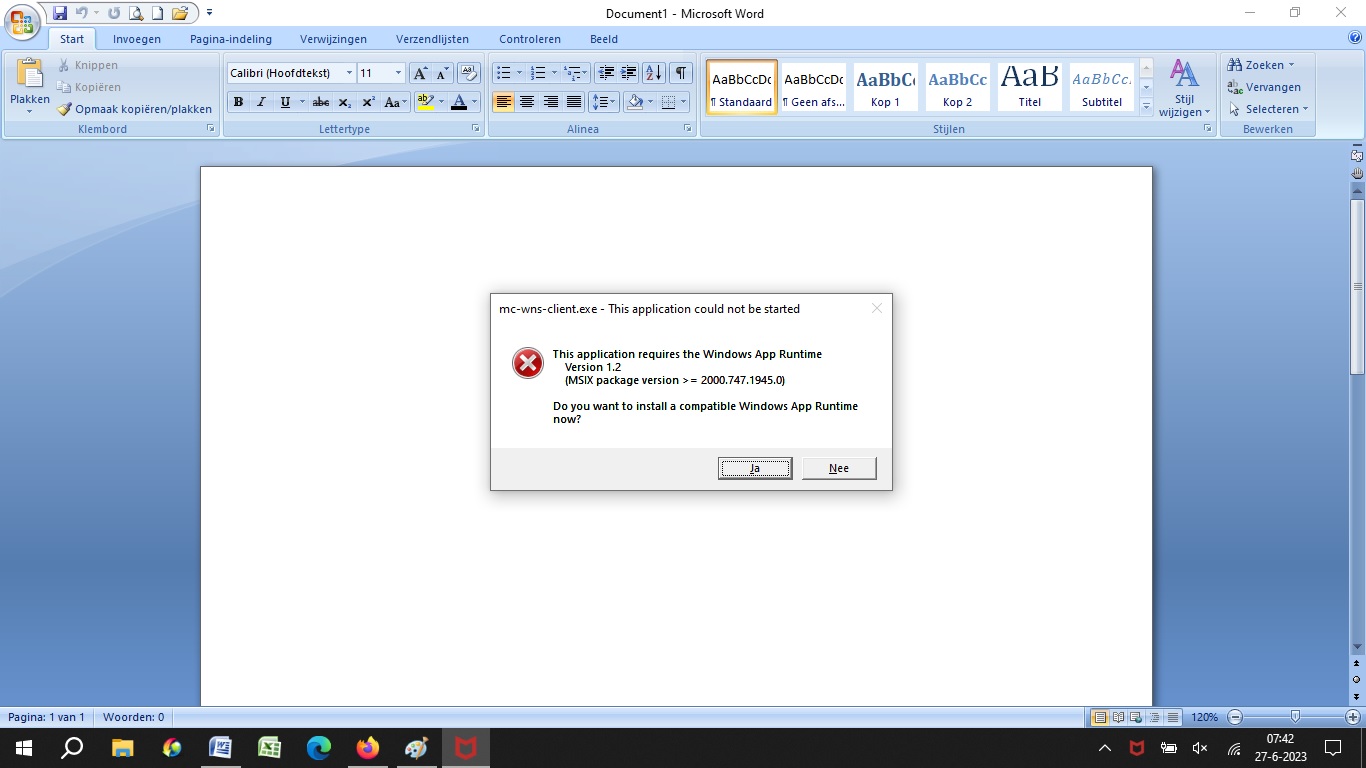Viewport: 1366px width, 768px height.
Task: Open the Verzendlijsten tab
Action: point(432,39)
